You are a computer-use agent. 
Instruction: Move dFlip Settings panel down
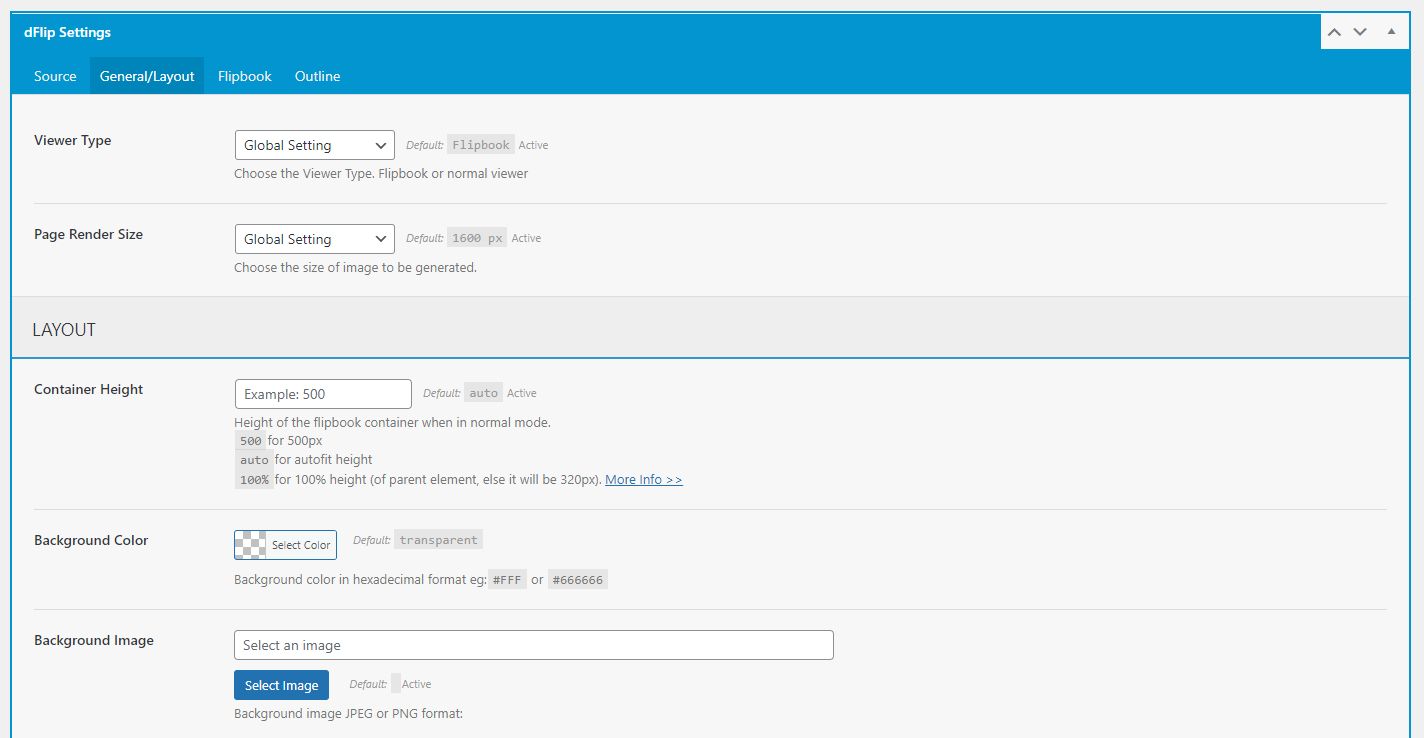(x=1360, y=32)
